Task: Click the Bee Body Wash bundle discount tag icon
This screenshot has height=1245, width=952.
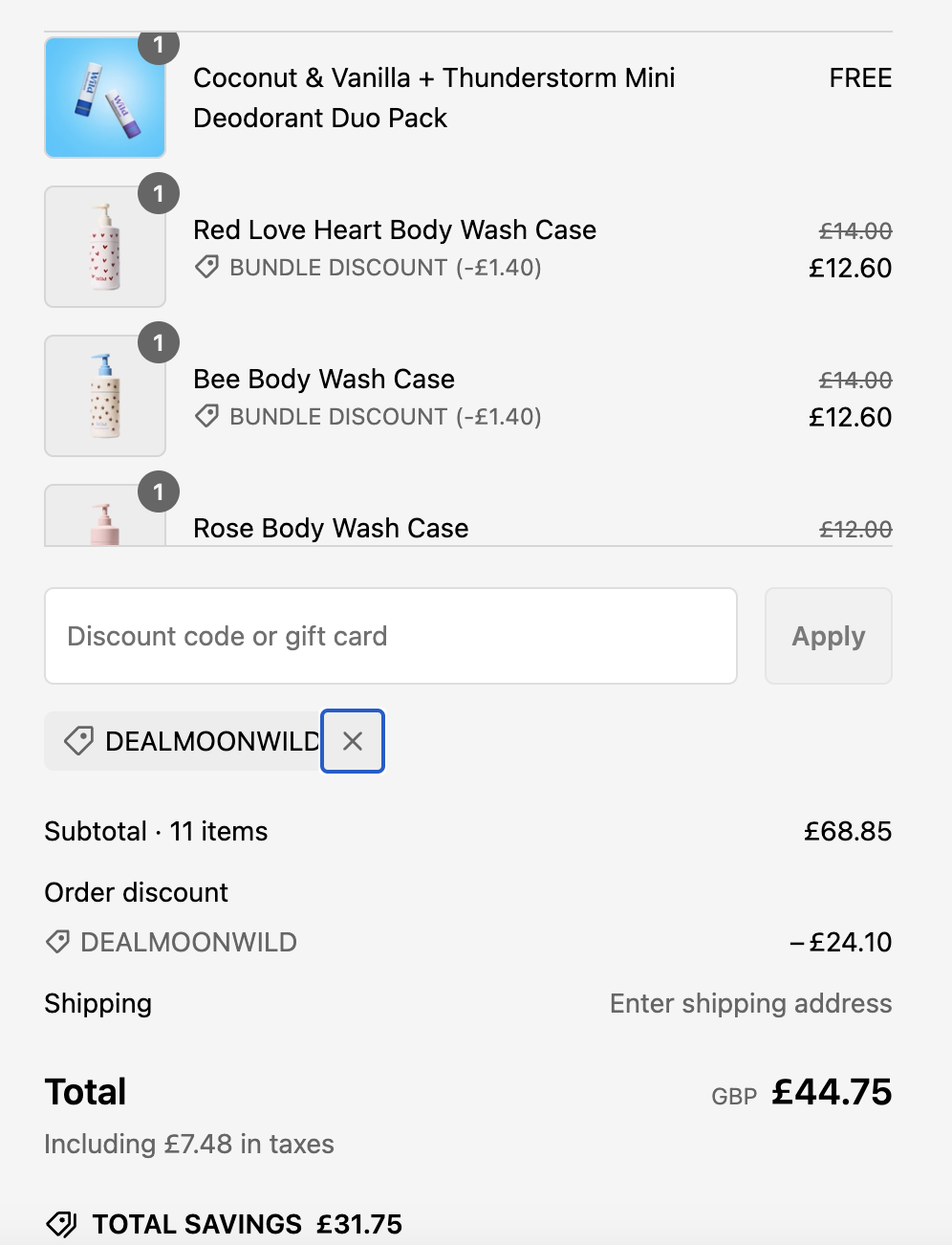Action: pyautogui.click(x=206, y=417)
